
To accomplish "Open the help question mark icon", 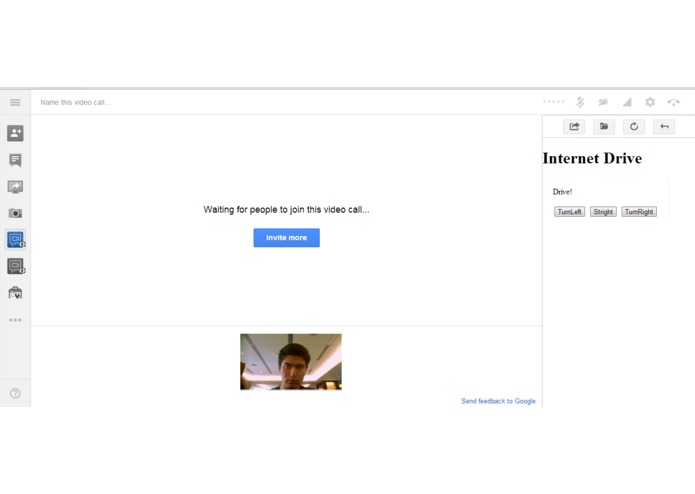I will (15, 393).
